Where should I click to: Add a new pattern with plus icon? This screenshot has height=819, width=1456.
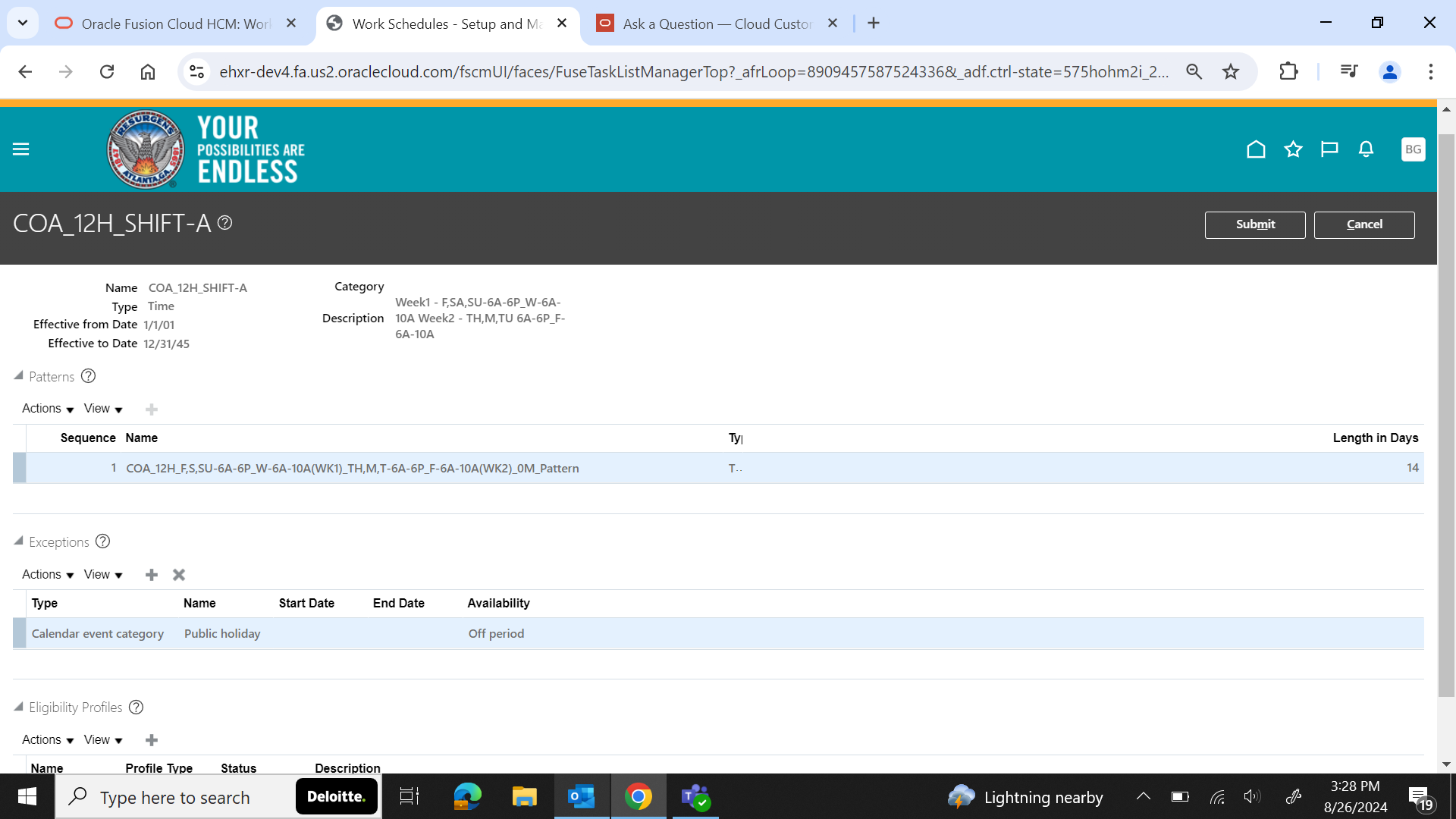click(x=151, y=409)
